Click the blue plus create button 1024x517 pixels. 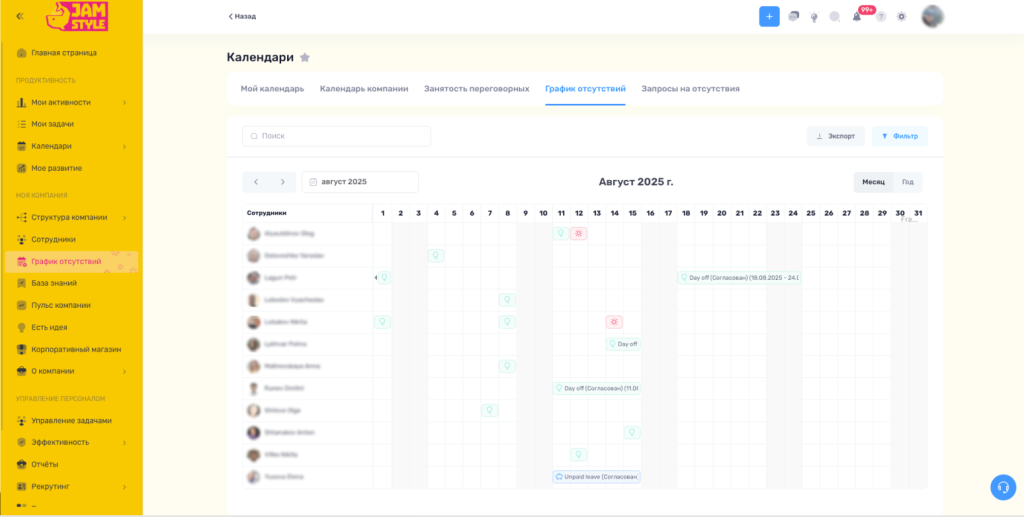tap(769, 16)
